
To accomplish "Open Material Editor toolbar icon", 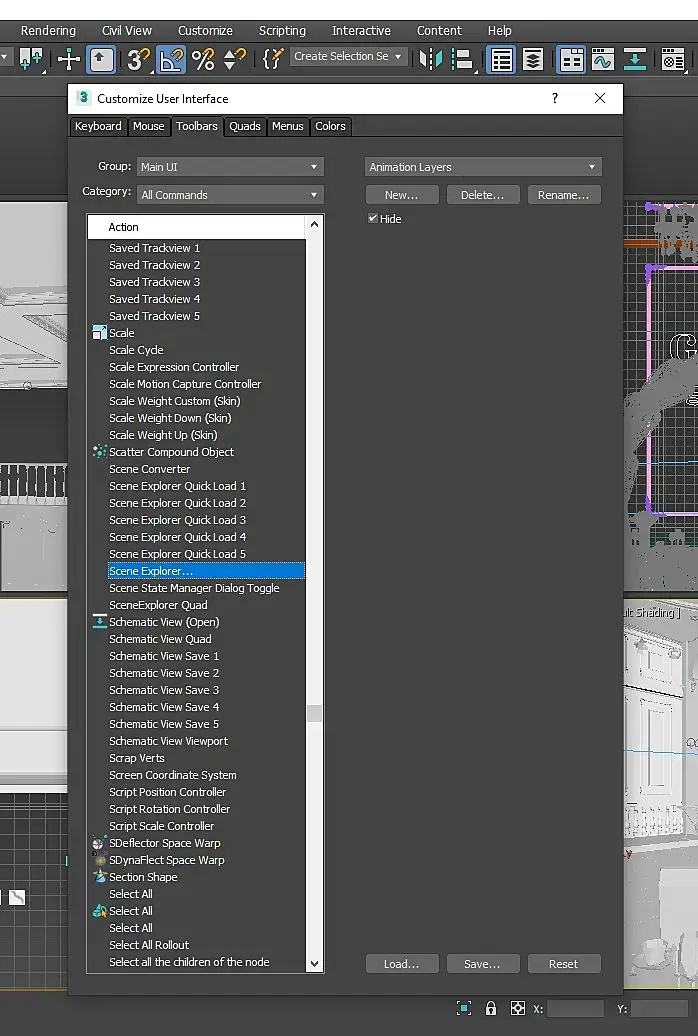I will tap(672, 59).
